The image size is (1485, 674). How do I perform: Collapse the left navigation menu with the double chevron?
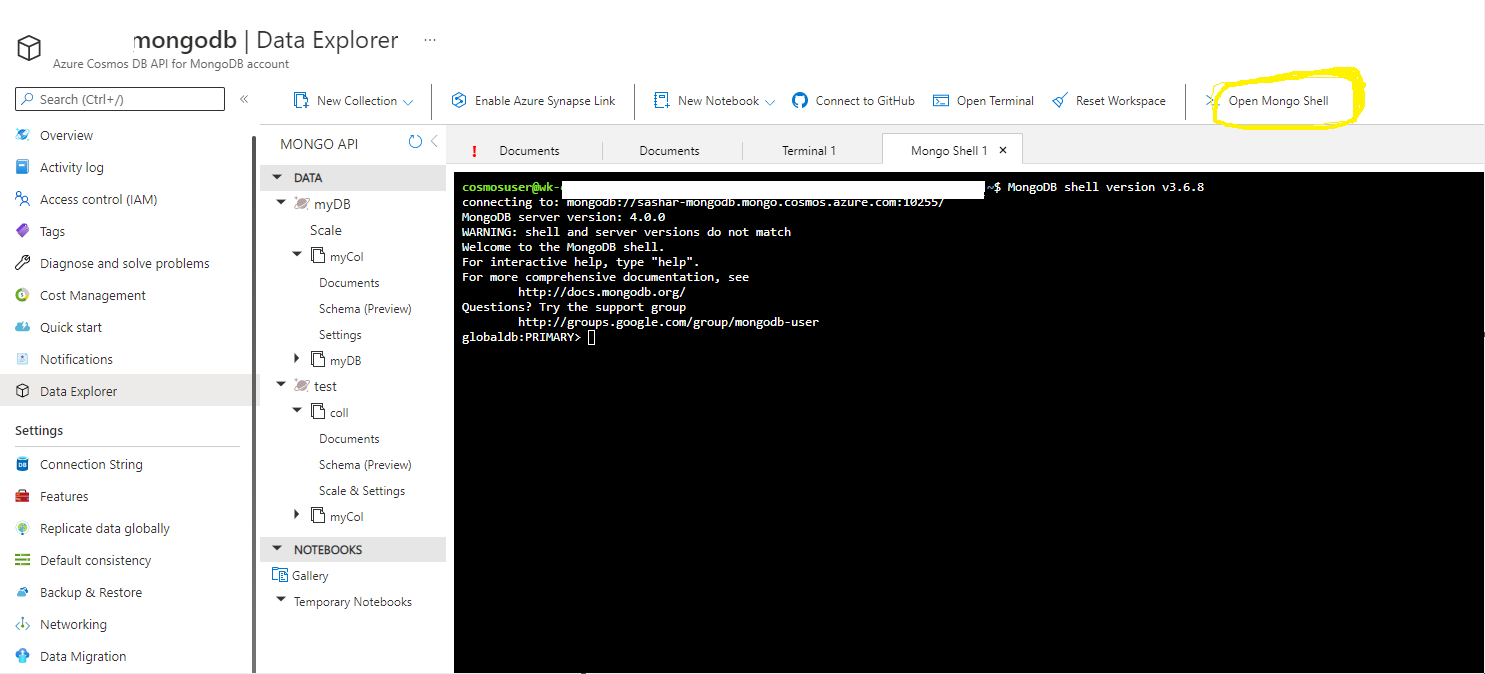pyautogui.click(x=244, y=99)
